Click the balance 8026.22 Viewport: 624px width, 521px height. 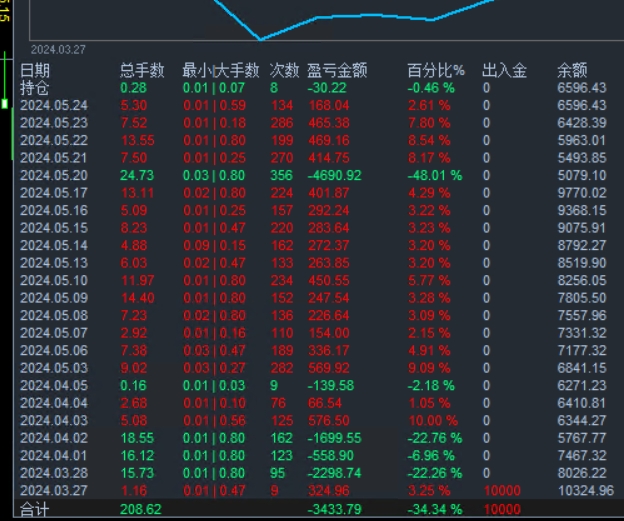coord(582,473)
